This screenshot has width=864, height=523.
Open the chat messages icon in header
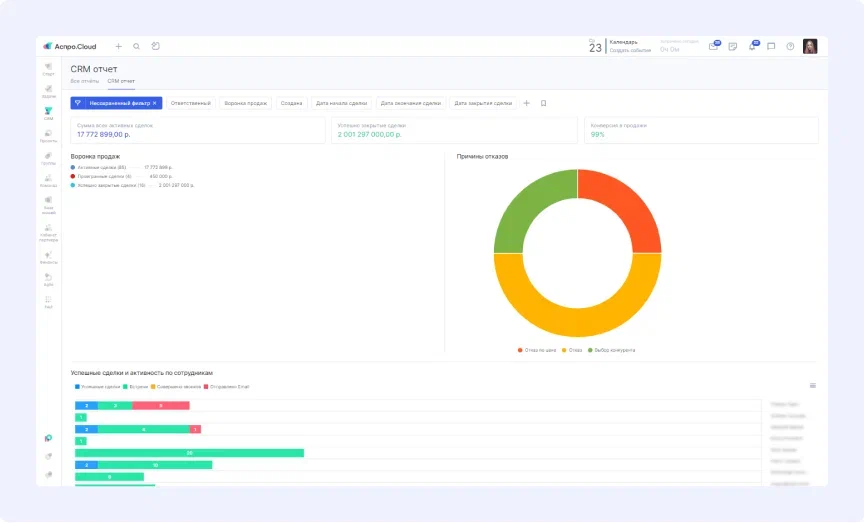pyautogui.click(x=771, y=46)
